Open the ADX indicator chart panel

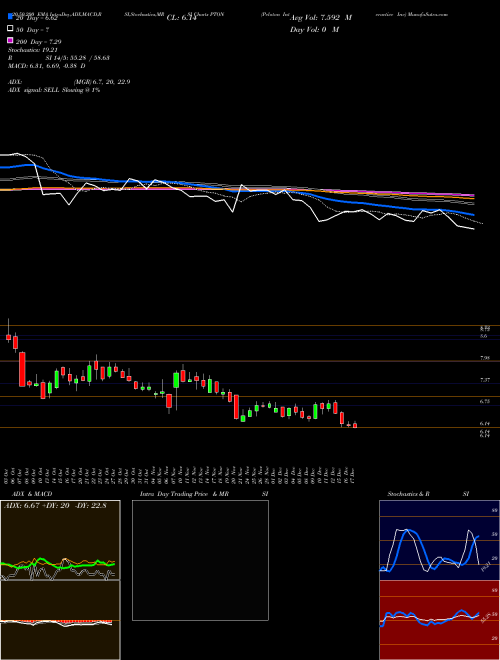click(60, 540)
